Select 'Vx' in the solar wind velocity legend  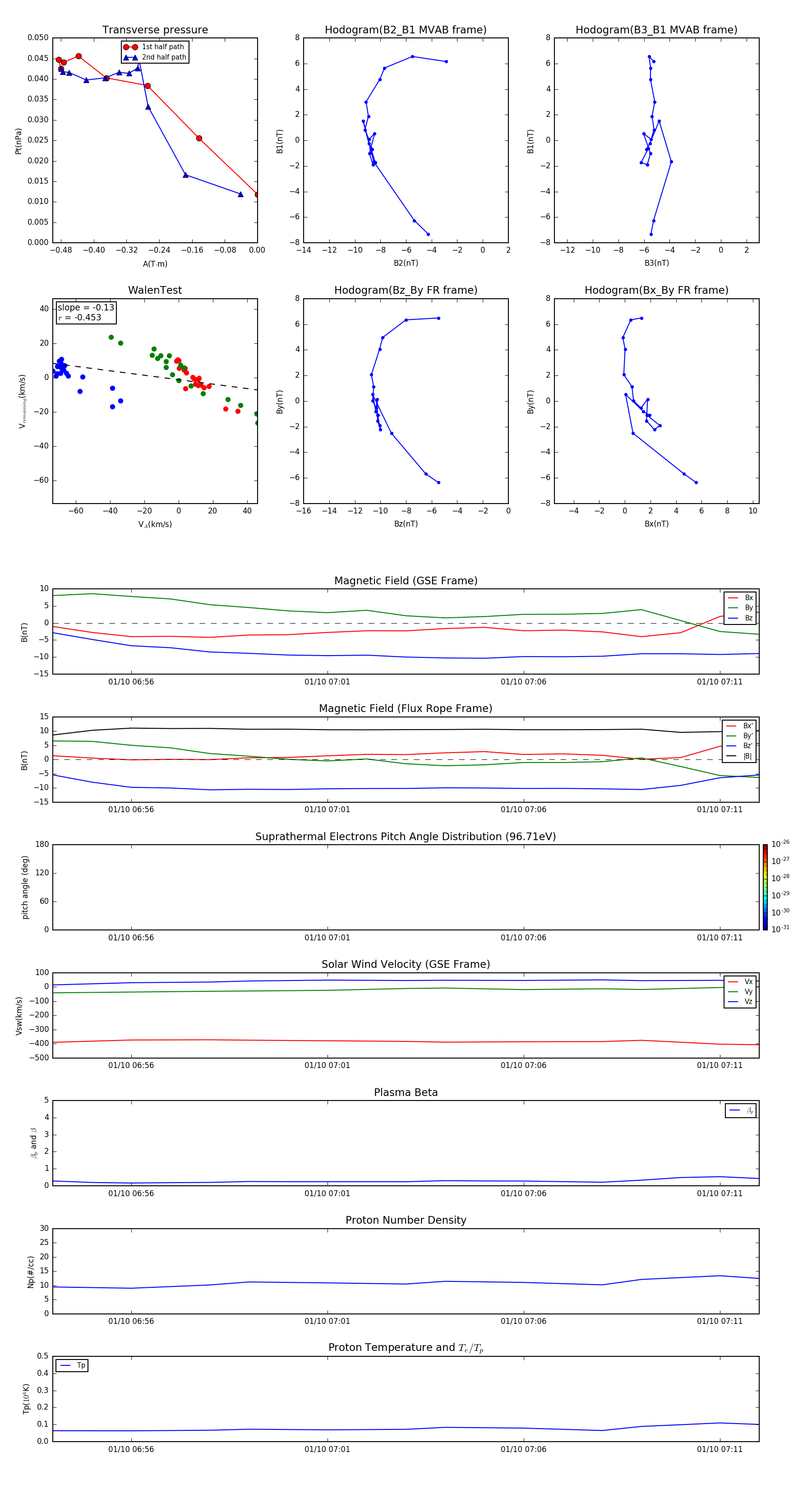(740, 981)
